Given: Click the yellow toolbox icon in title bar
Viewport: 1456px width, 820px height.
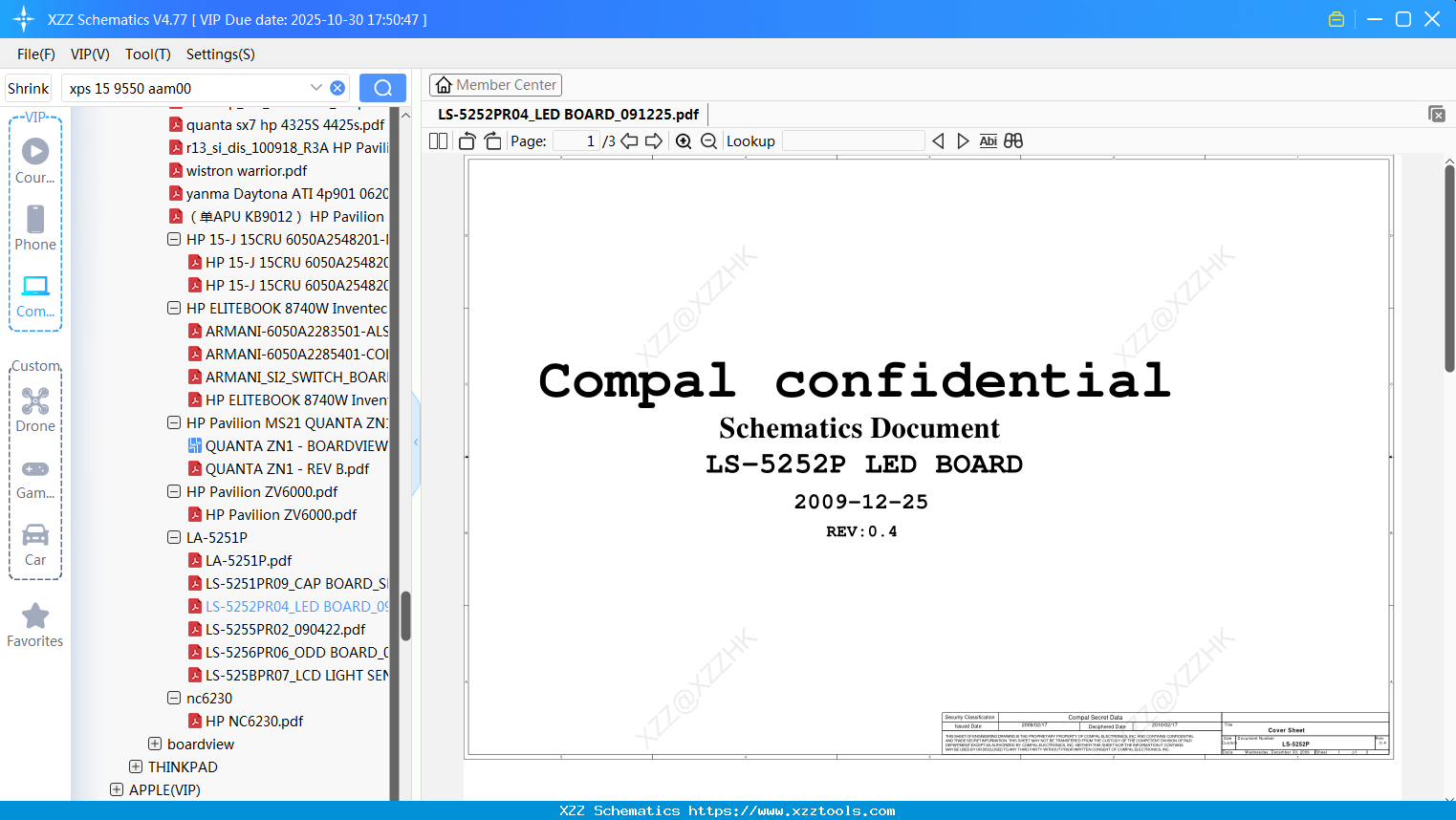Looking at the screenshot, I should click(1336, 19).
